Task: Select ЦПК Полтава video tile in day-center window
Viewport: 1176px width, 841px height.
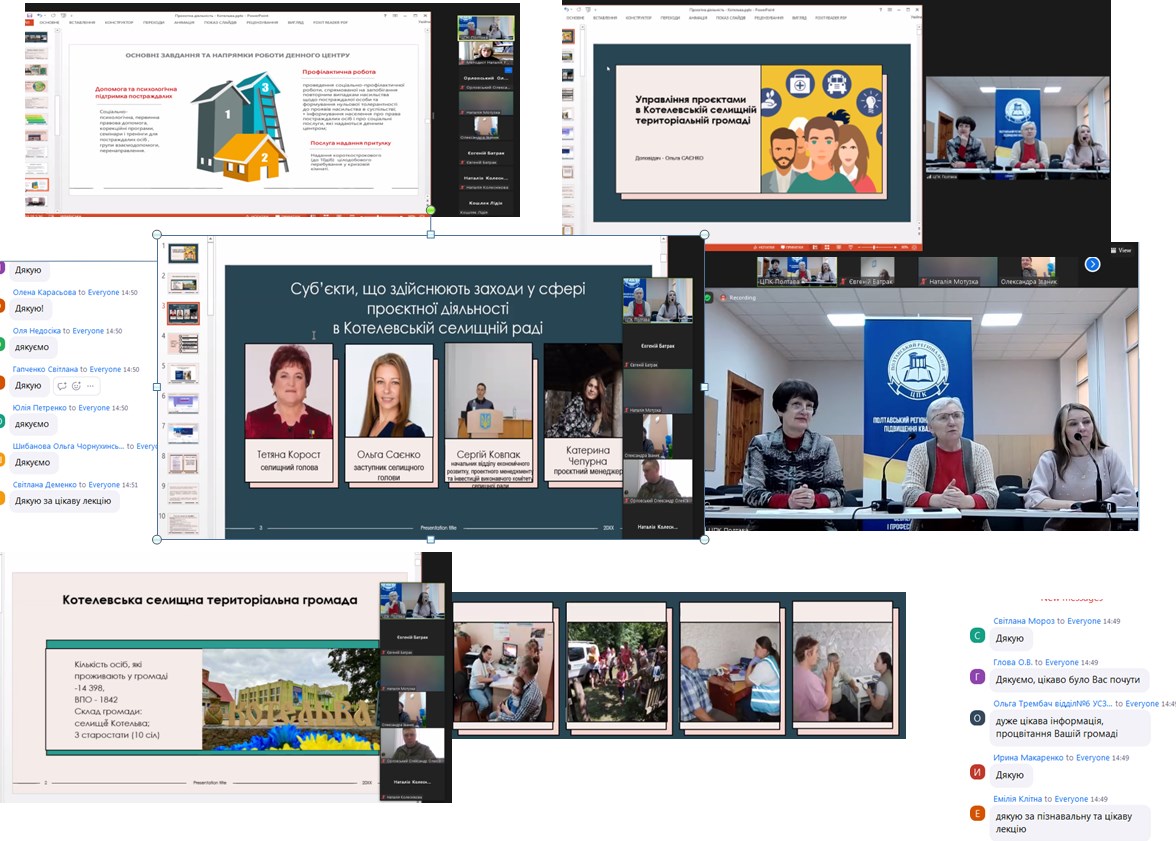Action: click(486, 28)
